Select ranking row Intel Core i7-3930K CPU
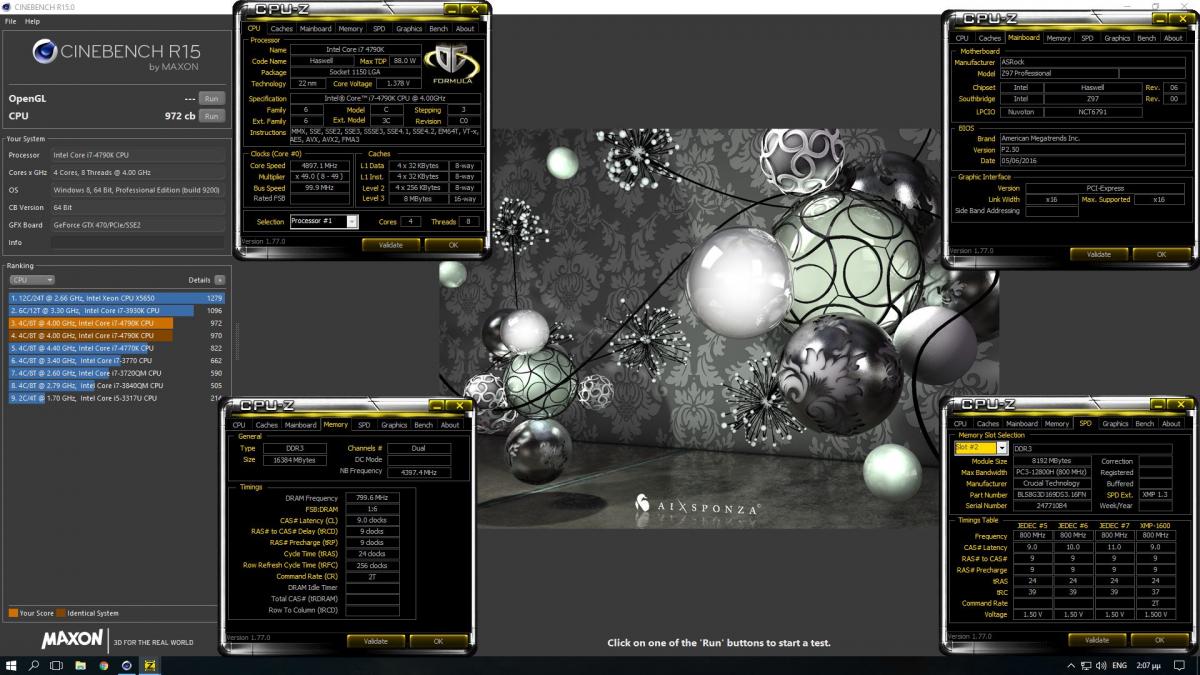Viewport: 1200px width, 675px height. point(116,311)
